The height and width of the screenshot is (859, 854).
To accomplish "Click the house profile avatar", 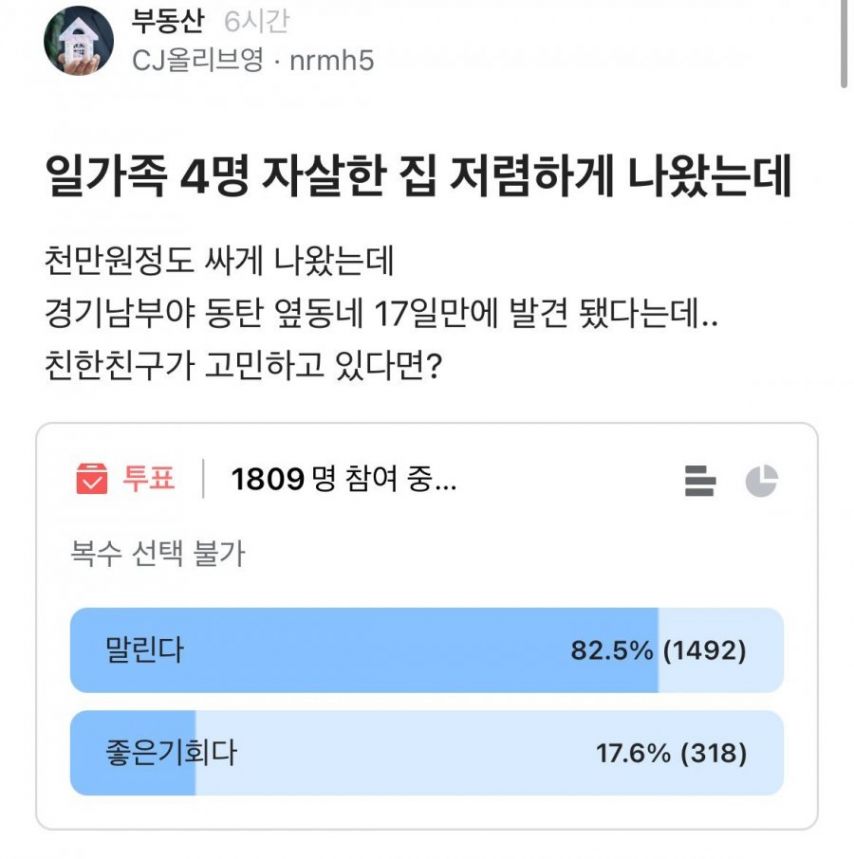I will 78,41.
